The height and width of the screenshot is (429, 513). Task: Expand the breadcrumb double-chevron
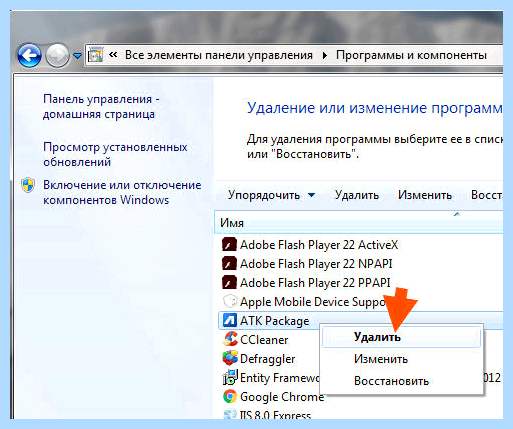point(113,55)
